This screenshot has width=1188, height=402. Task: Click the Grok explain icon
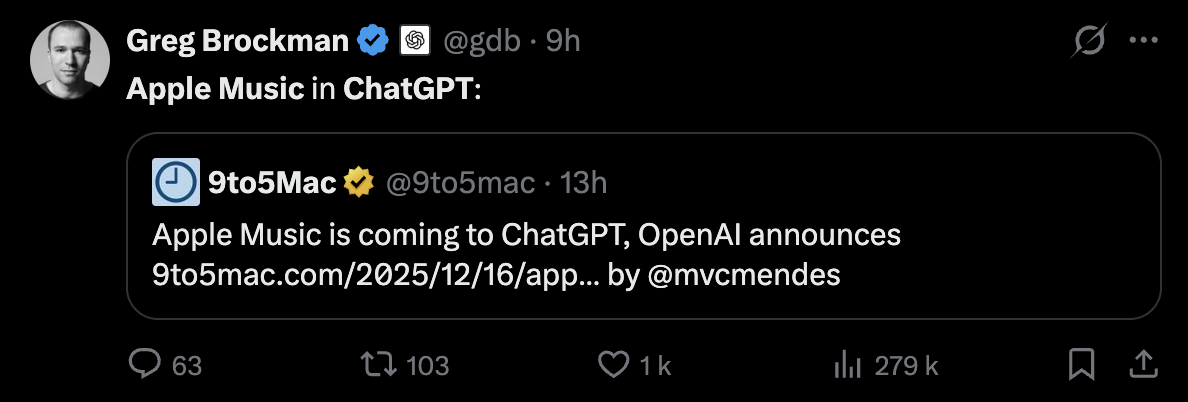[1087, 41]
